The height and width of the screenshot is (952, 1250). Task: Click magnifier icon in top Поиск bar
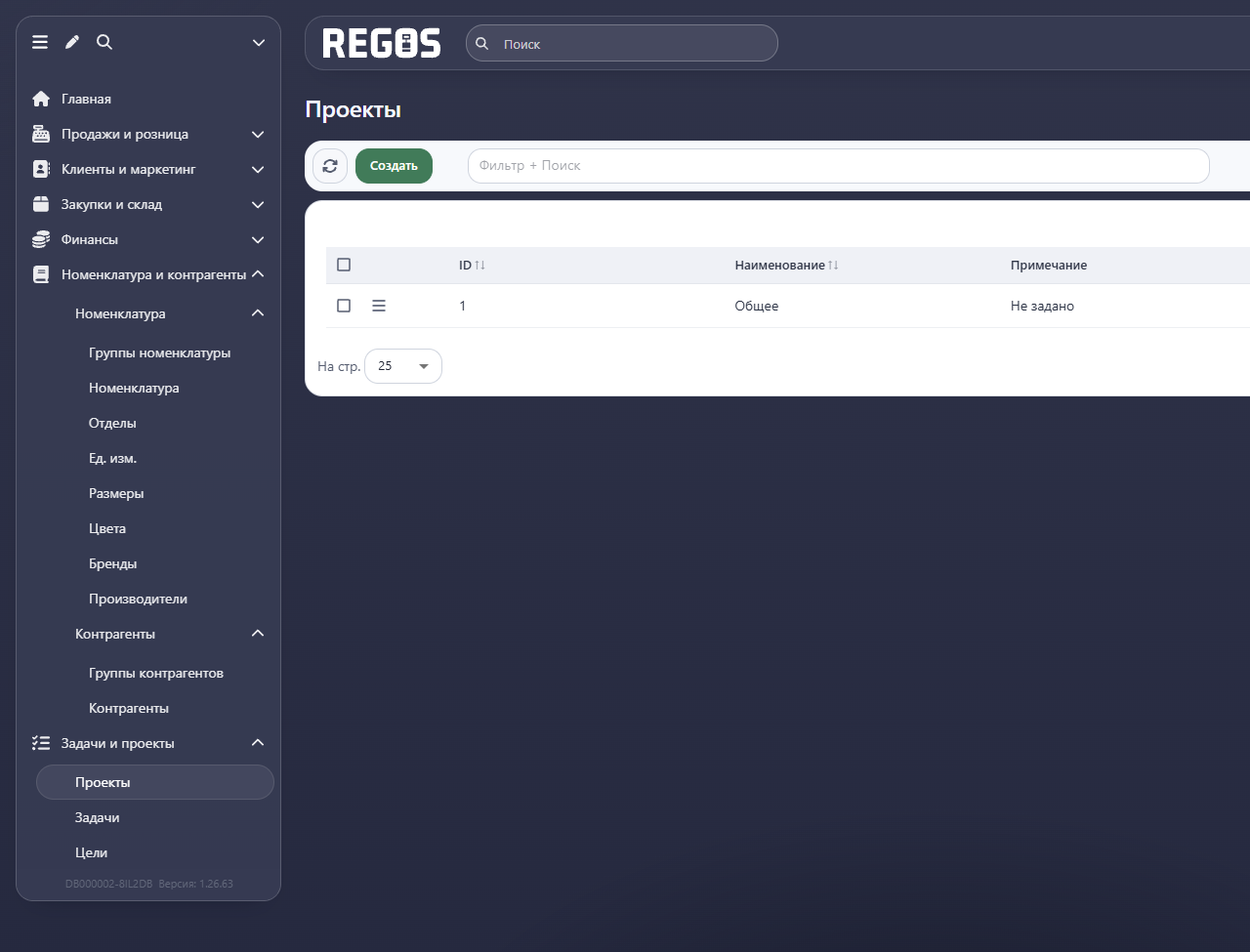[x=481, y=44]
